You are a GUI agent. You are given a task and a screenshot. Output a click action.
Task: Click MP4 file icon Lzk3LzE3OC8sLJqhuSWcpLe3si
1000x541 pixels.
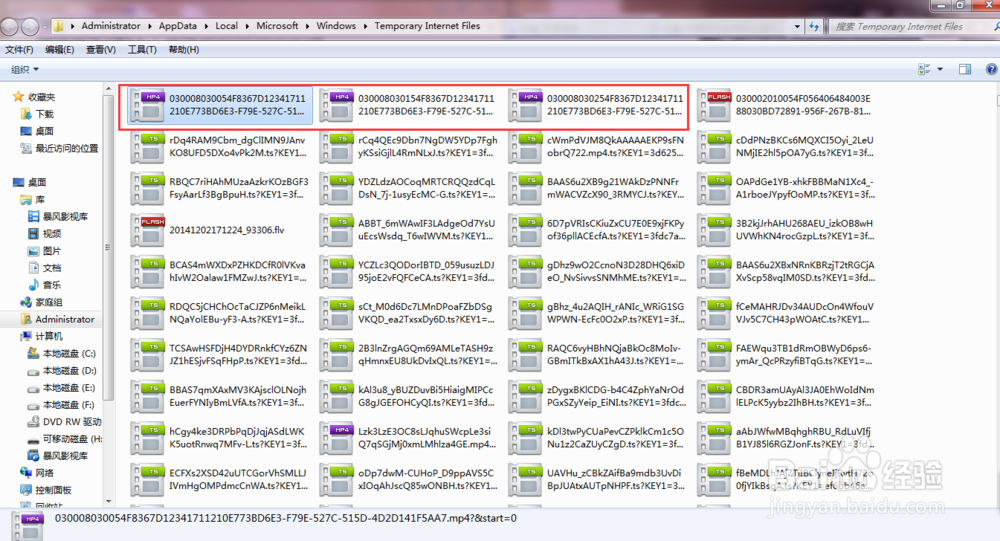click(337, 438)
